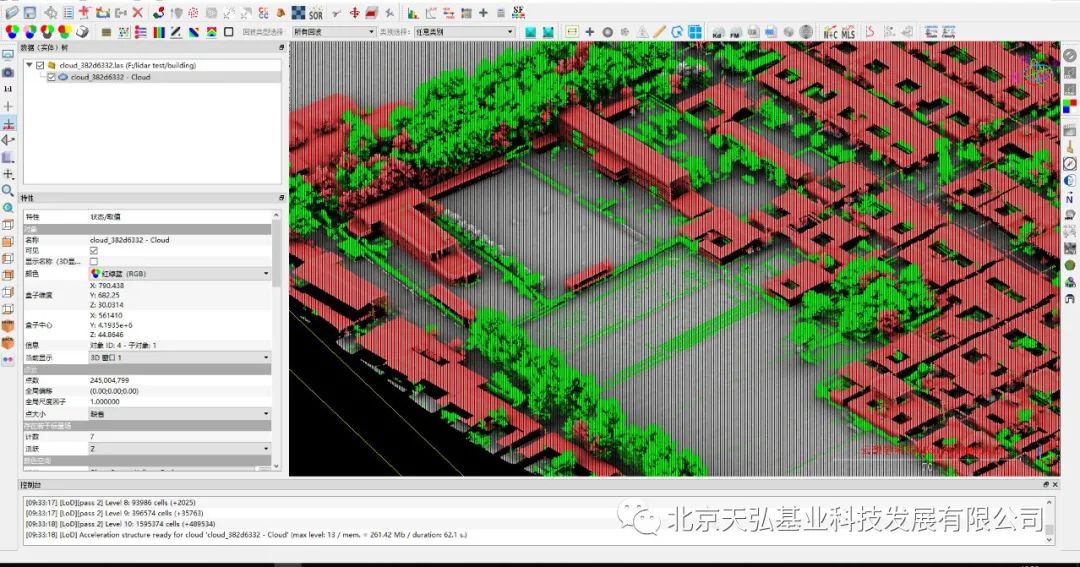Open the active scalar field Z dropdown
The image size is (1080, 567).
180,449
